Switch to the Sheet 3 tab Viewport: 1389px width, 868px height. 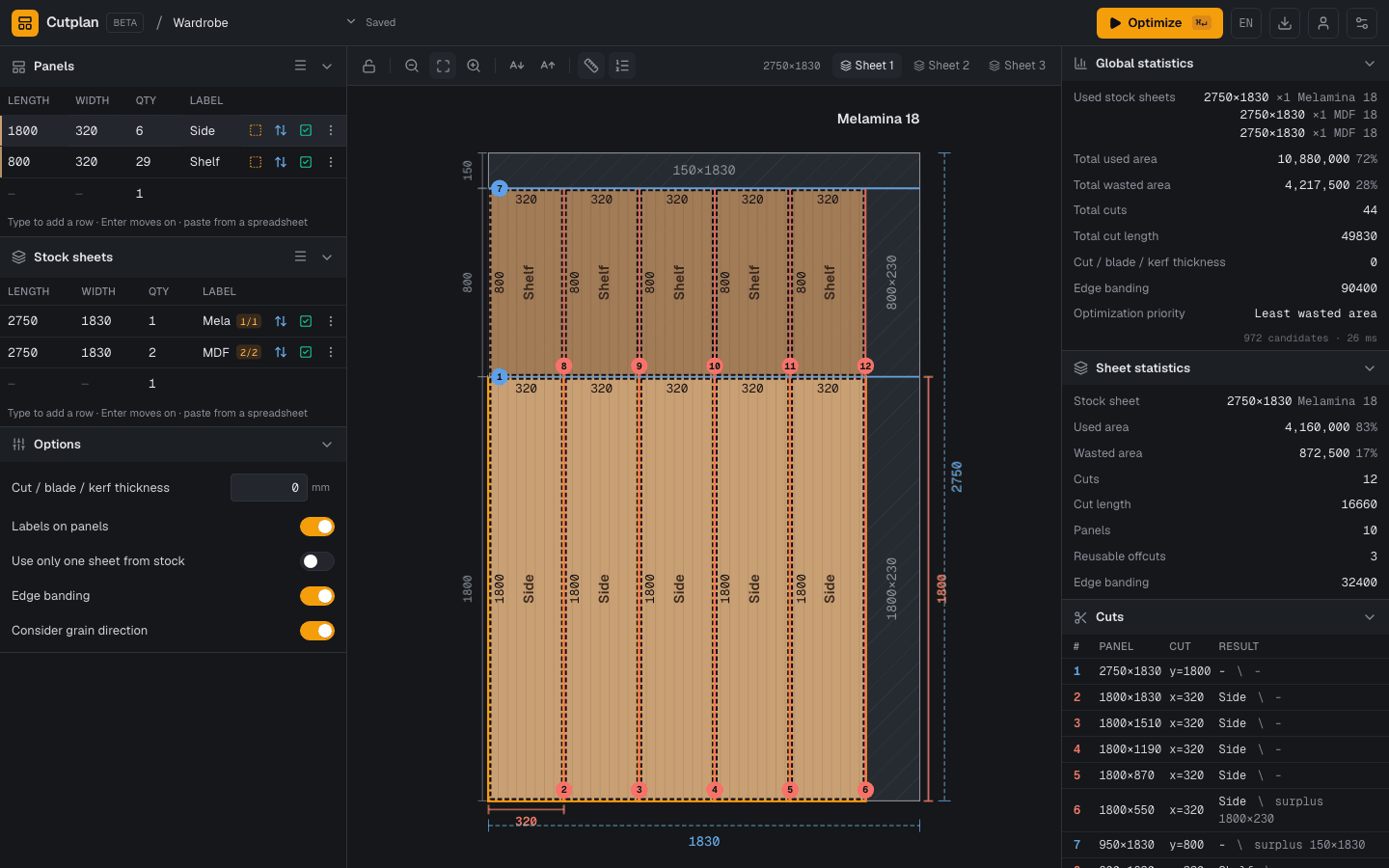click(x=1018, y=66)
